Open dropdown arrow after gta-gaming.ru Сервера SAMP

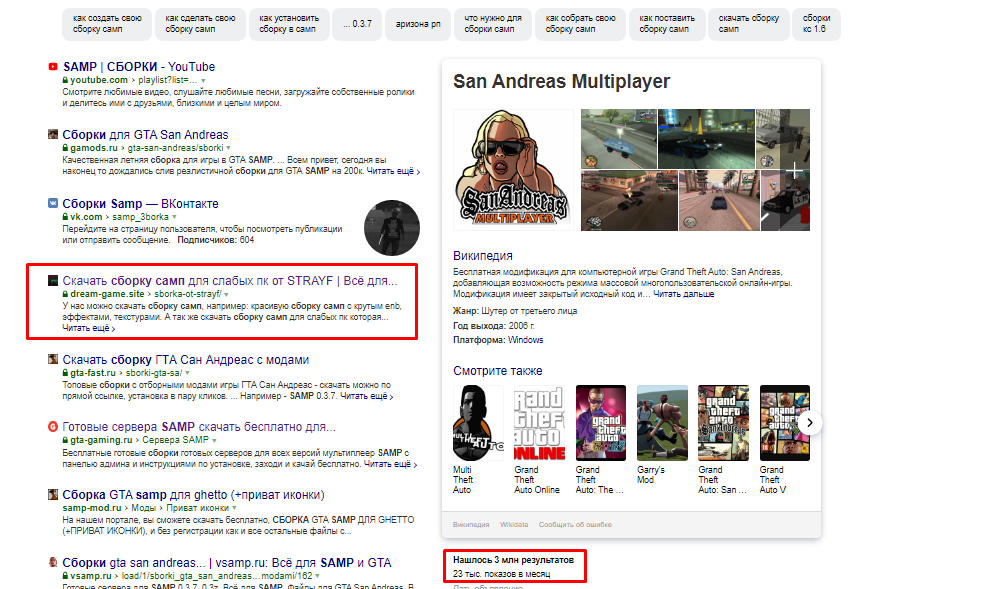click(x=214, y=441)
